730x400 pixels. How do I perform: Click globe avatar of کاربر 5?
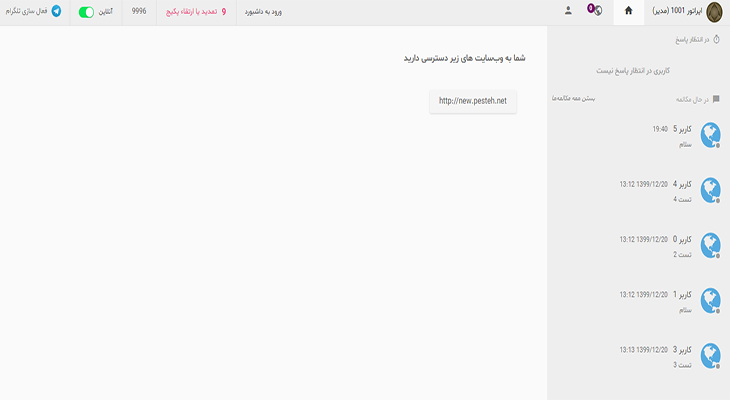710,135
